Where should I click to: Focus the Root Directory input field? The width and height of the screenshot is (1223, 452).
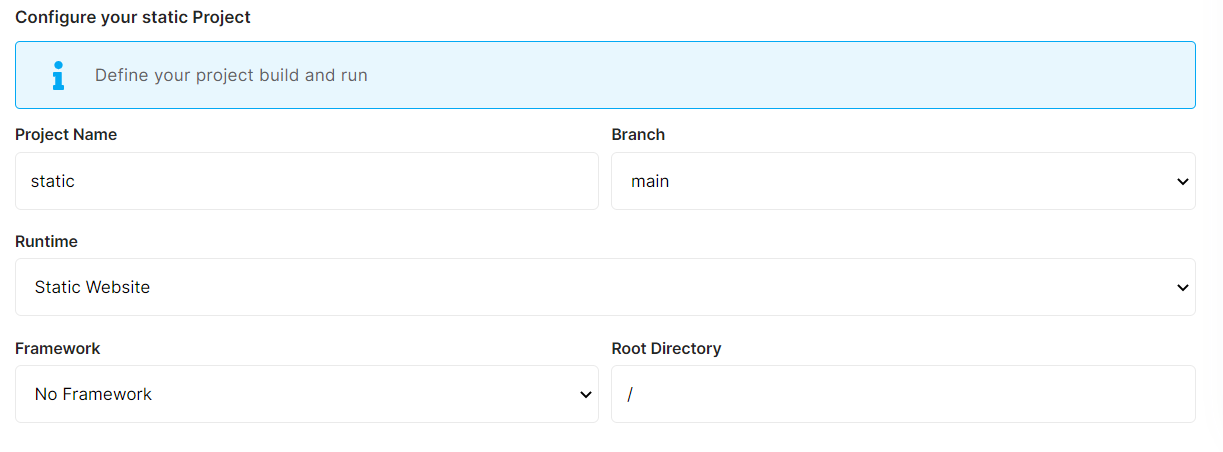click(900, 394)
